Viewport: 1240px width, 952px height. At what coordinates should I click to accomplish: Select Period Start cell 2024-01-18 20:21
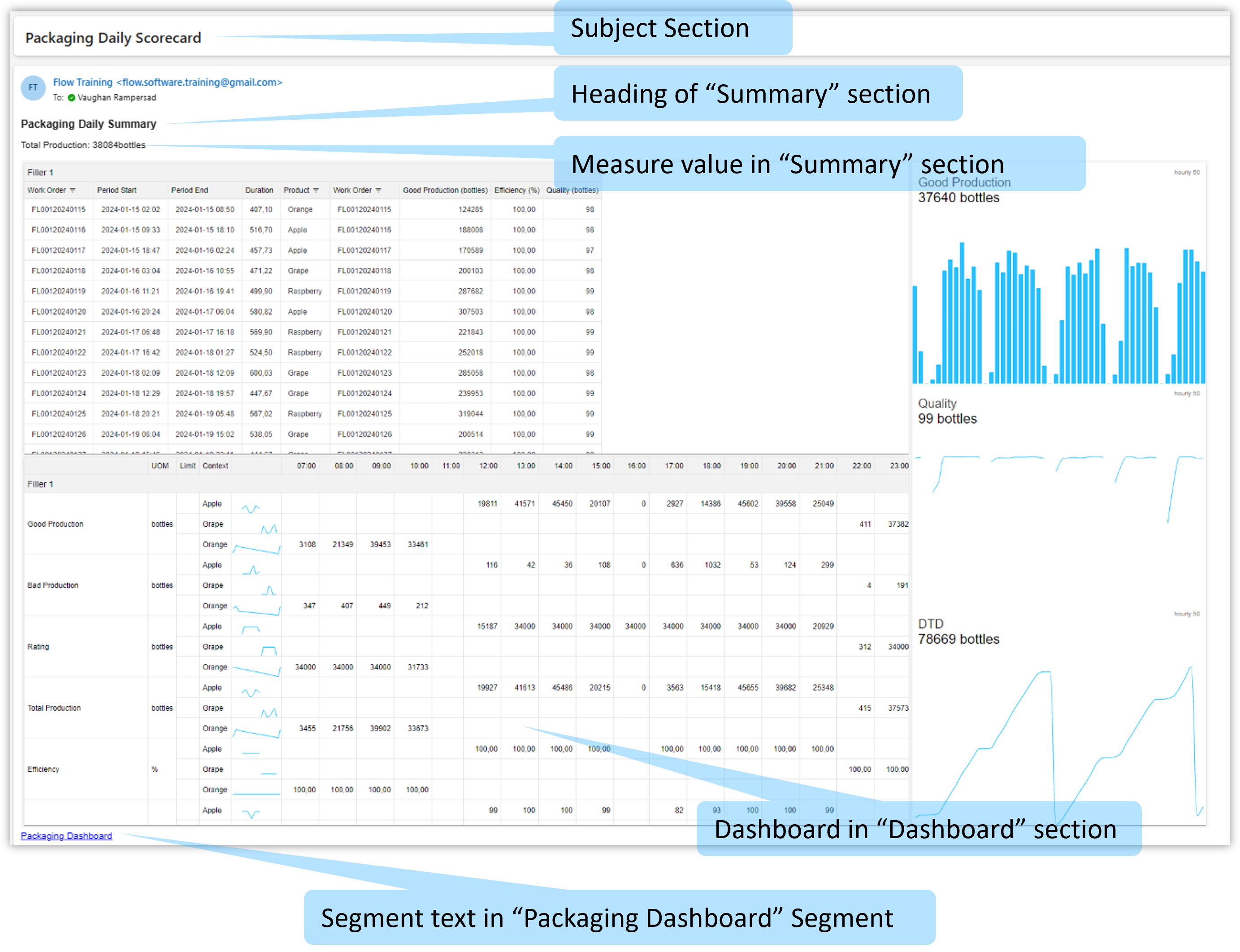tap(130, 413)
